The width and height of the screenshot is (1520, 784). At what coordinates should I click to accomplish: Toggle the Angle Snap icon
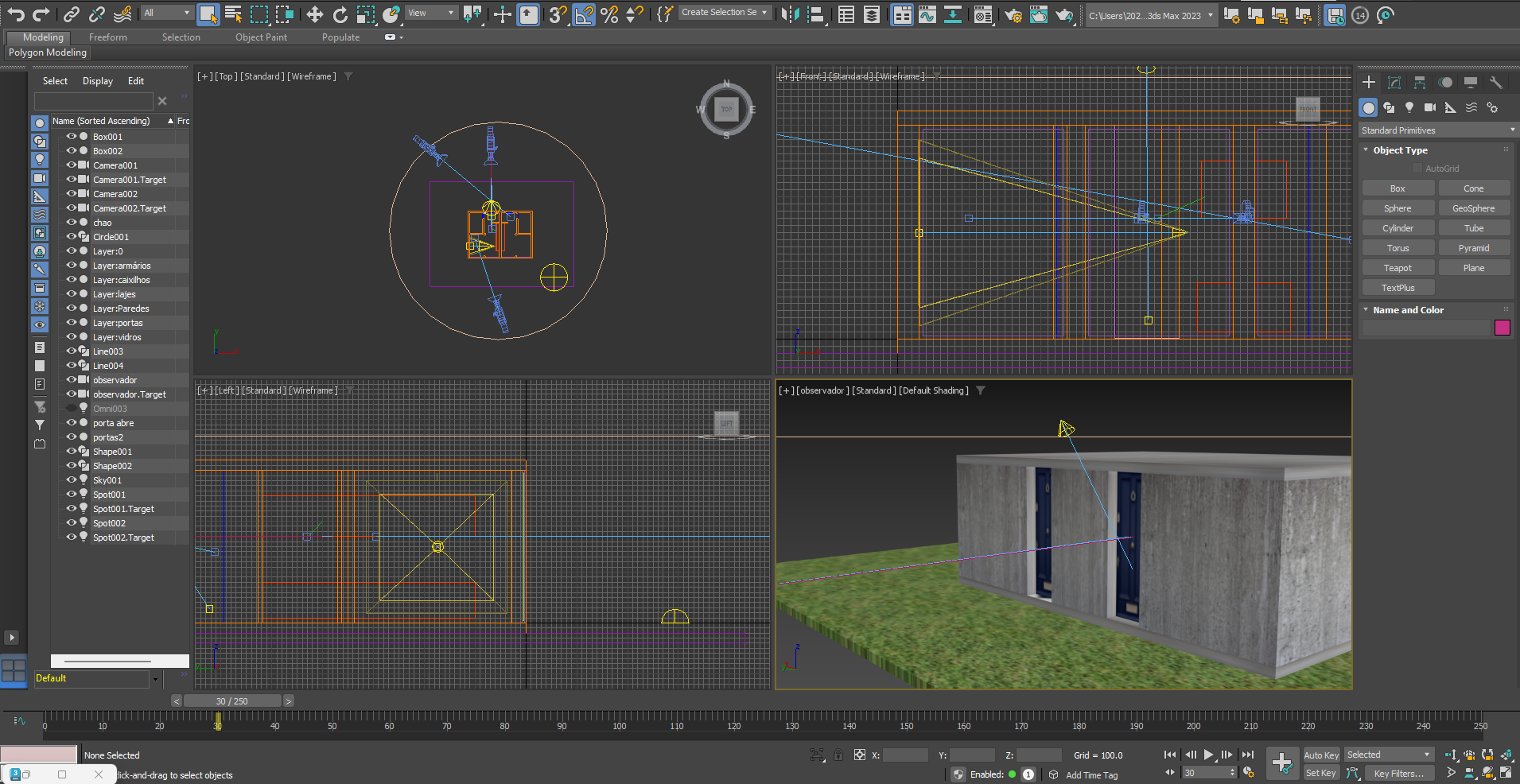584,14
